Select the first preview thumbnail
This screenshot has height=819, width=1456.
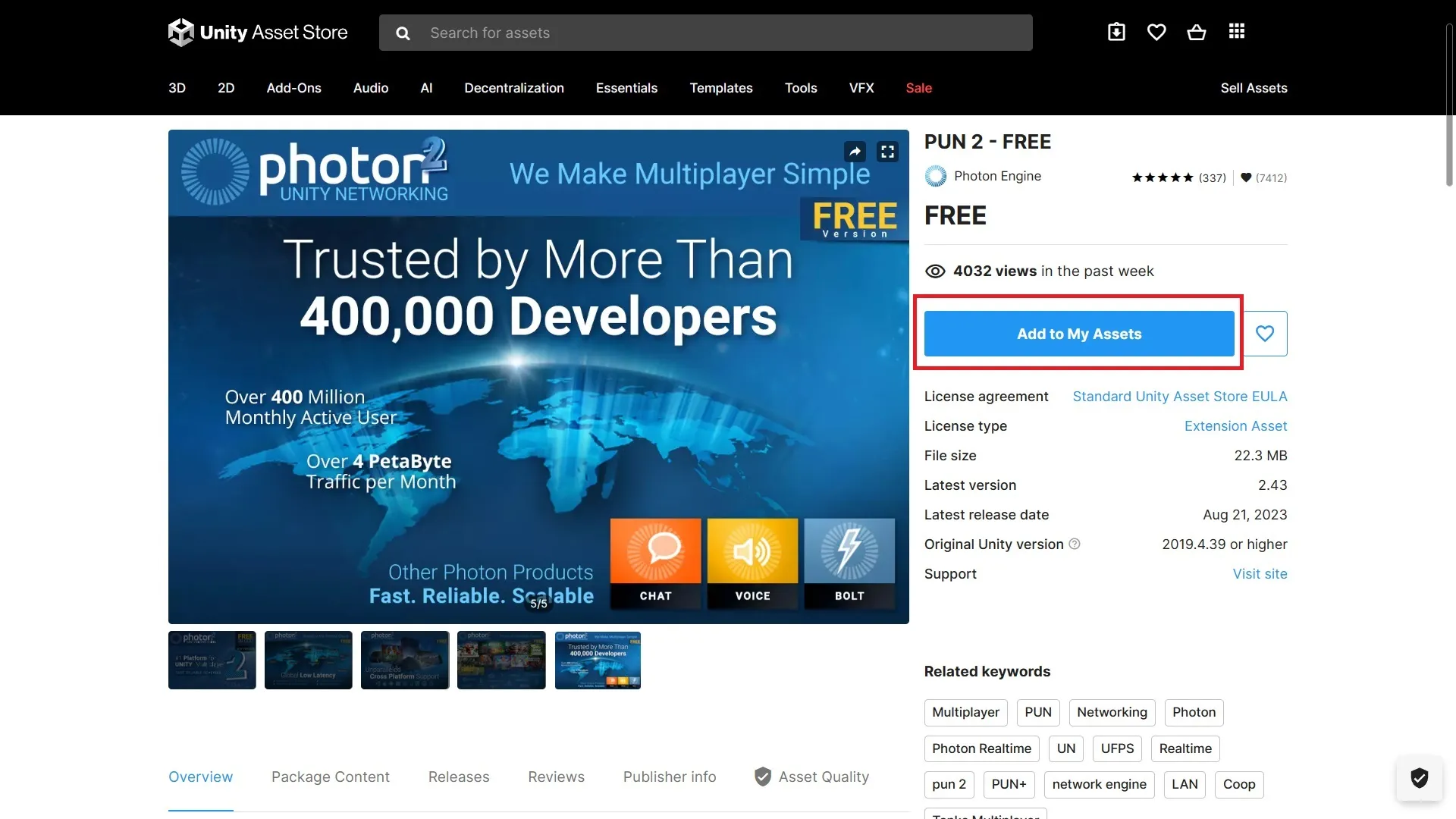212,661
